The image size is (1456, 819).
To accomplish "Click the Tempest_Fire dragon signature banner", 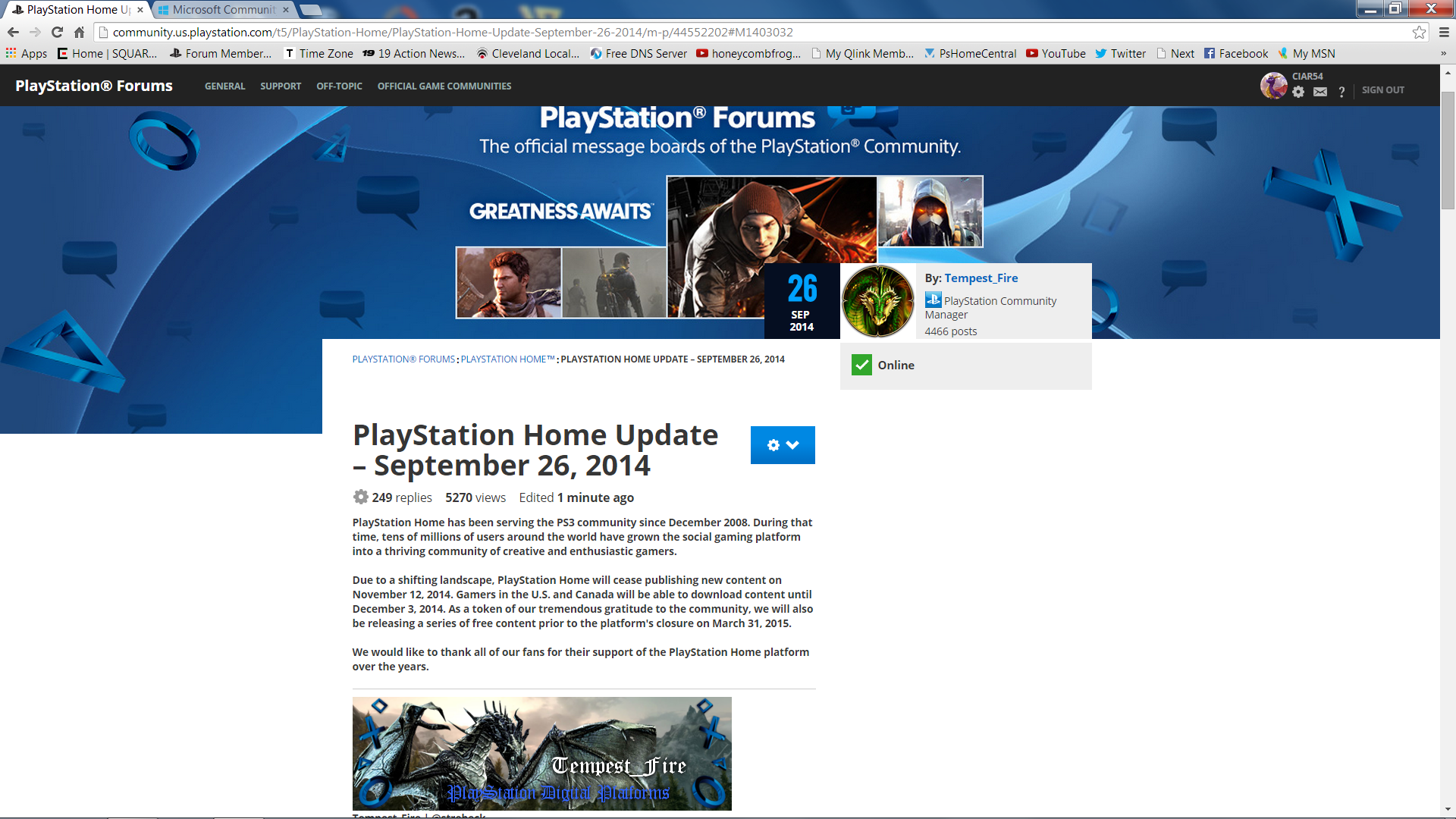I will click(x=541, y=753).
